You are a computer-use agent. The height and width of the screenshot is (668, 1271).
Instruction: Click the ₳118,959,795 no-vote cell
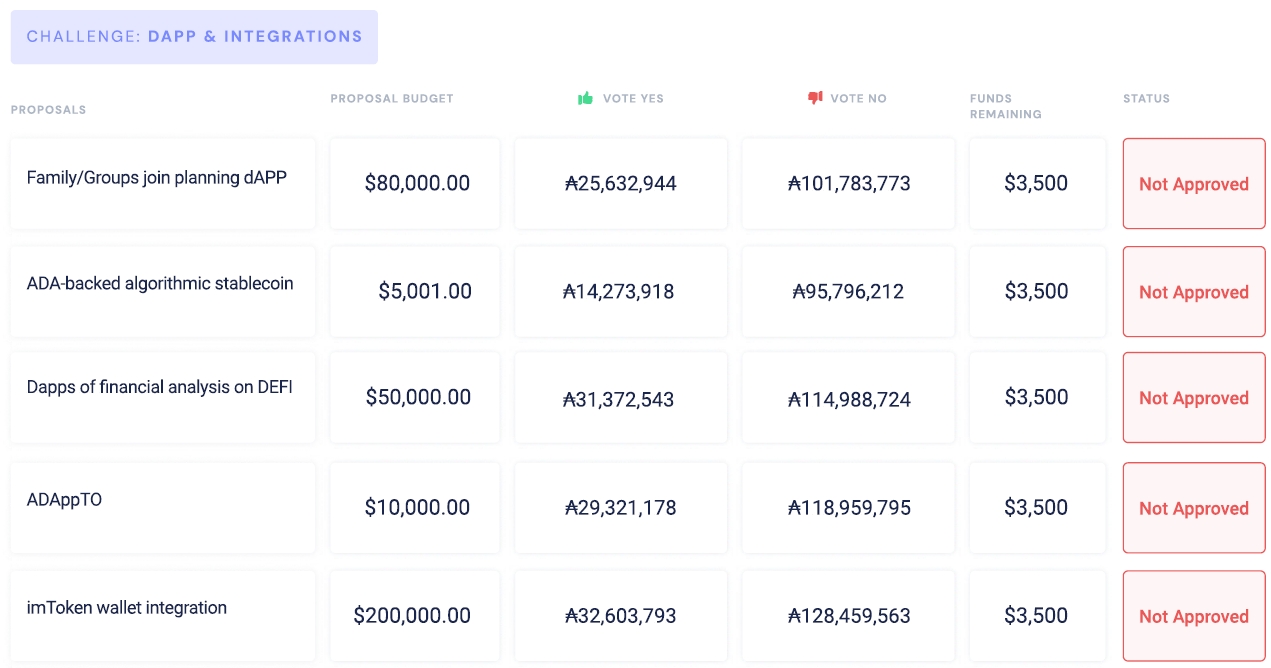point(849,508)
